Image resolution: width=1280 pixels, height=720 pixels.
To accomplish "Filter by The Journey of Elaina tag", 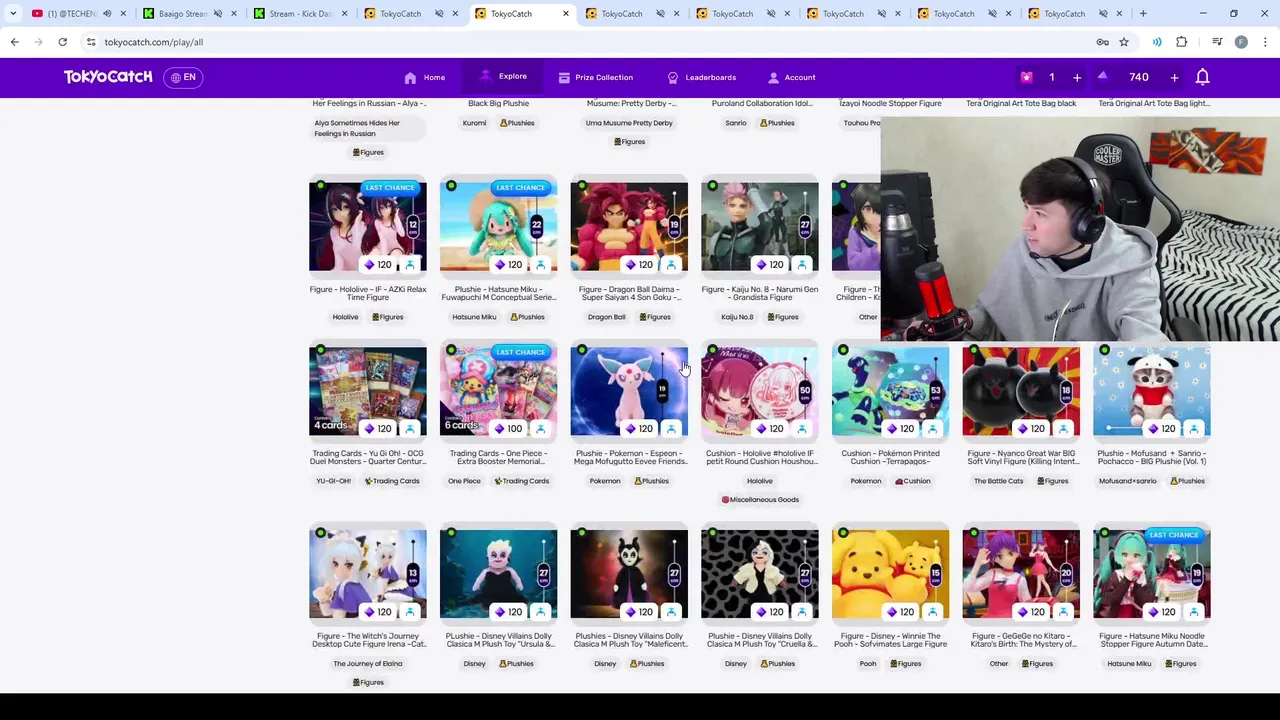I will point(368,663).
